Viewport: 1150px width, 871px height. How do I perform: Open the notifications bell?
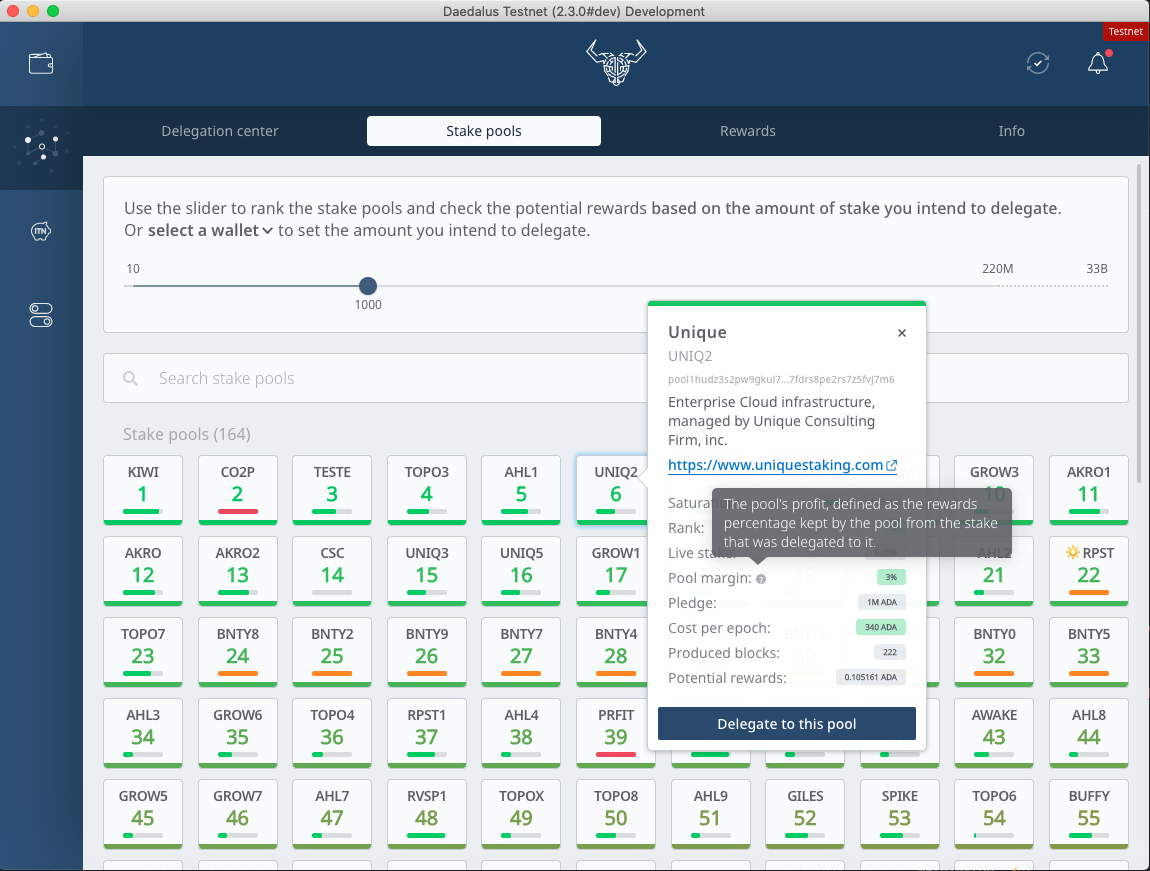tap(1098, 63)
